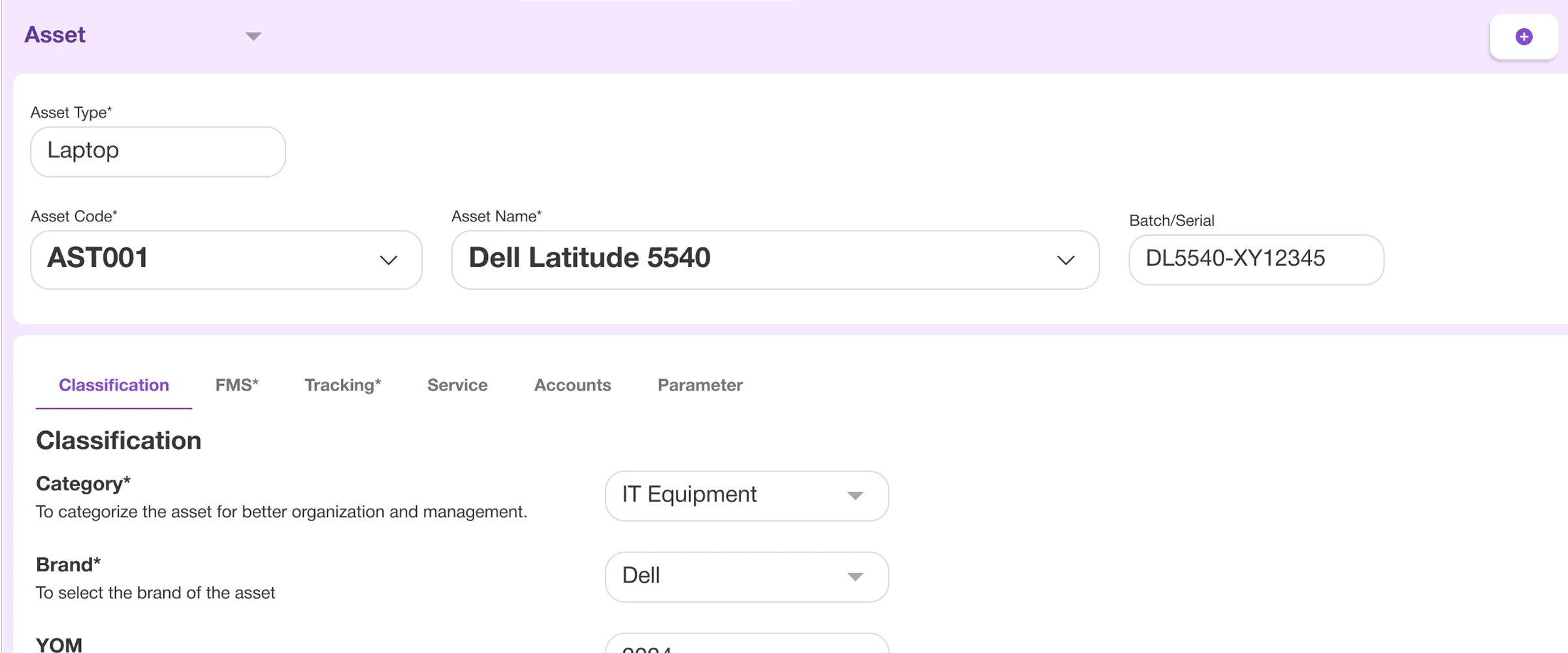Click the Asset Name chevron arrow
Image resolution: width=1568 pixels, height=653 pixels.
(1066, 260)
